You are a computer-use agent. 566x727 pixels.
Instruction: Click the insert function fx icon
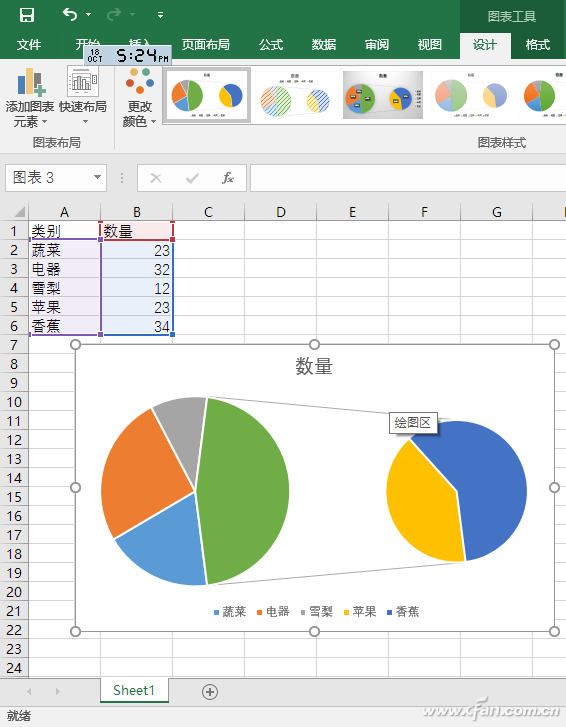click(228, 178)
